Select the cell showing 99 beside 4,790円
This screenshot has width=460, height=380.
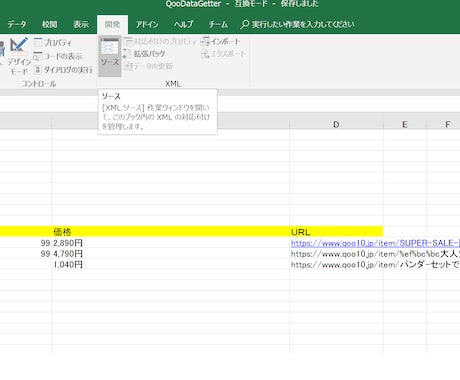pos(26,254)
